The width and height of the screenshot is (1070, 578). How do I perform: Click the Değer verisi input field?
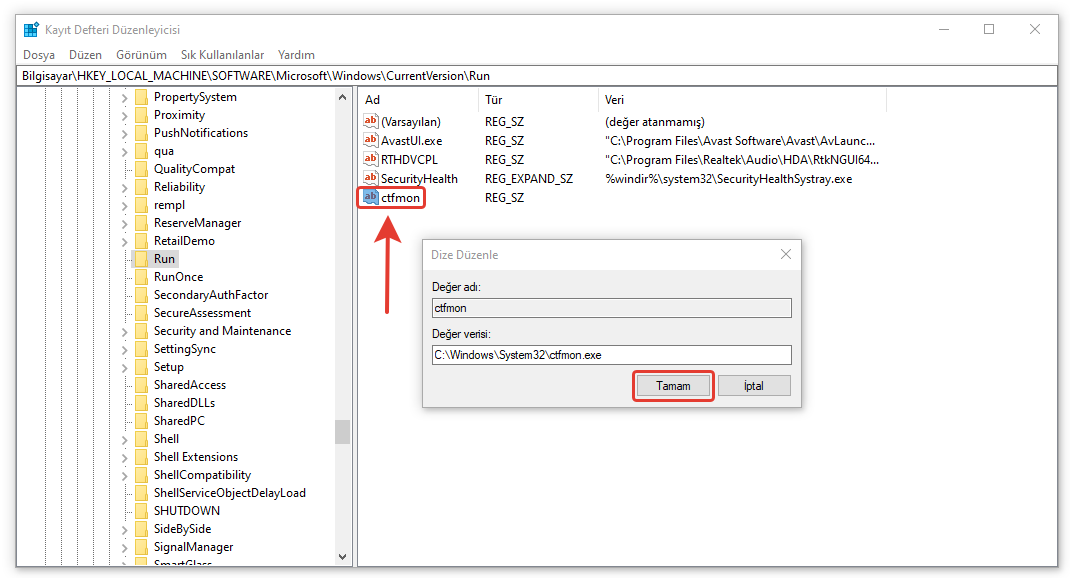[611, 355]
